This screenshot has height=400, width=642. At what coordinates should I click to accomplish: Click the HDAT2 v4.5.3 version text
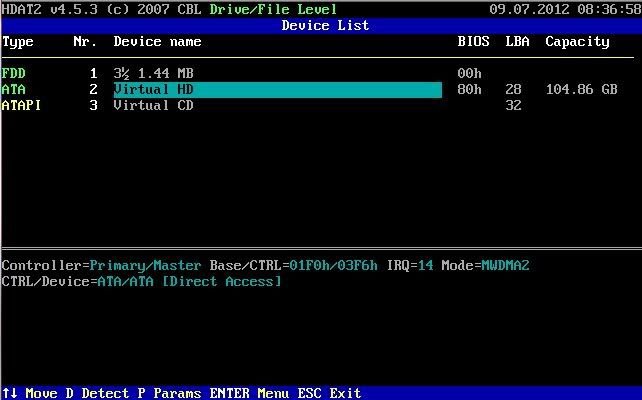(49, 9)
